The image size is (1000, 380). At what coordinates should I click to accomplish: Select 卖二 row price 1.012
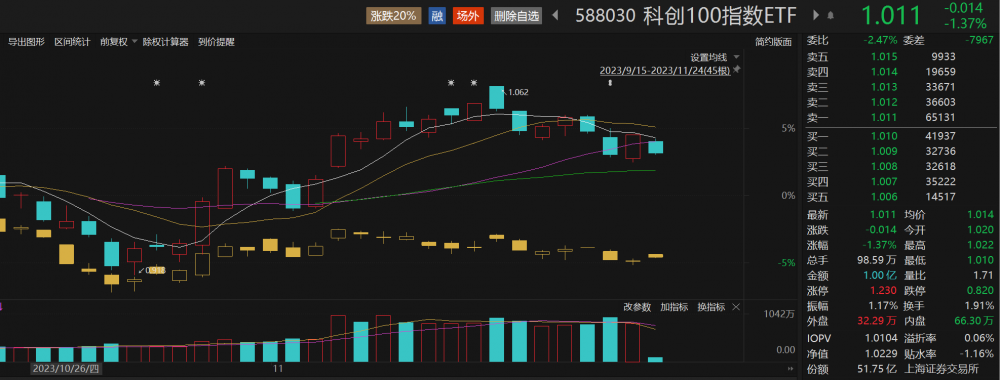click(x=884, y=102)
